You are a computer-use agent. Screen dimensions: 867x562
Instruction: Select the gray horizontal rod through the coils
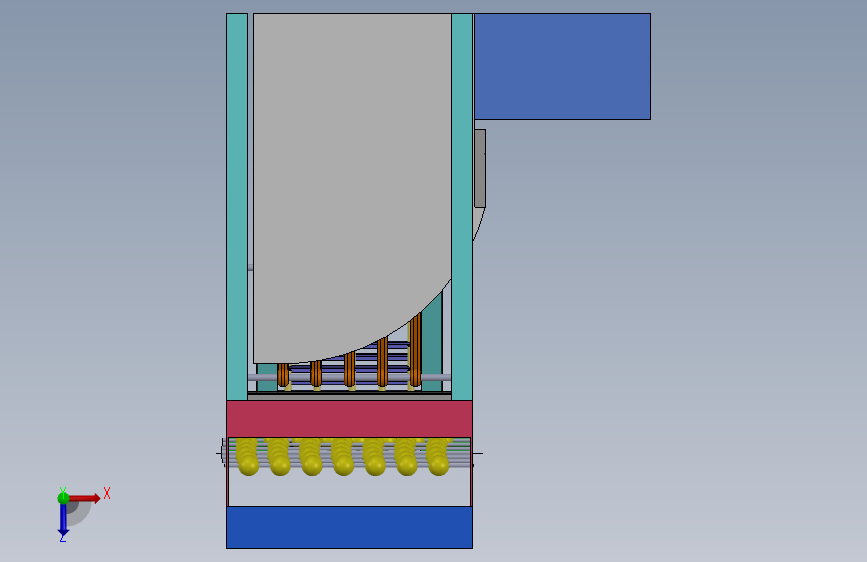349,377
